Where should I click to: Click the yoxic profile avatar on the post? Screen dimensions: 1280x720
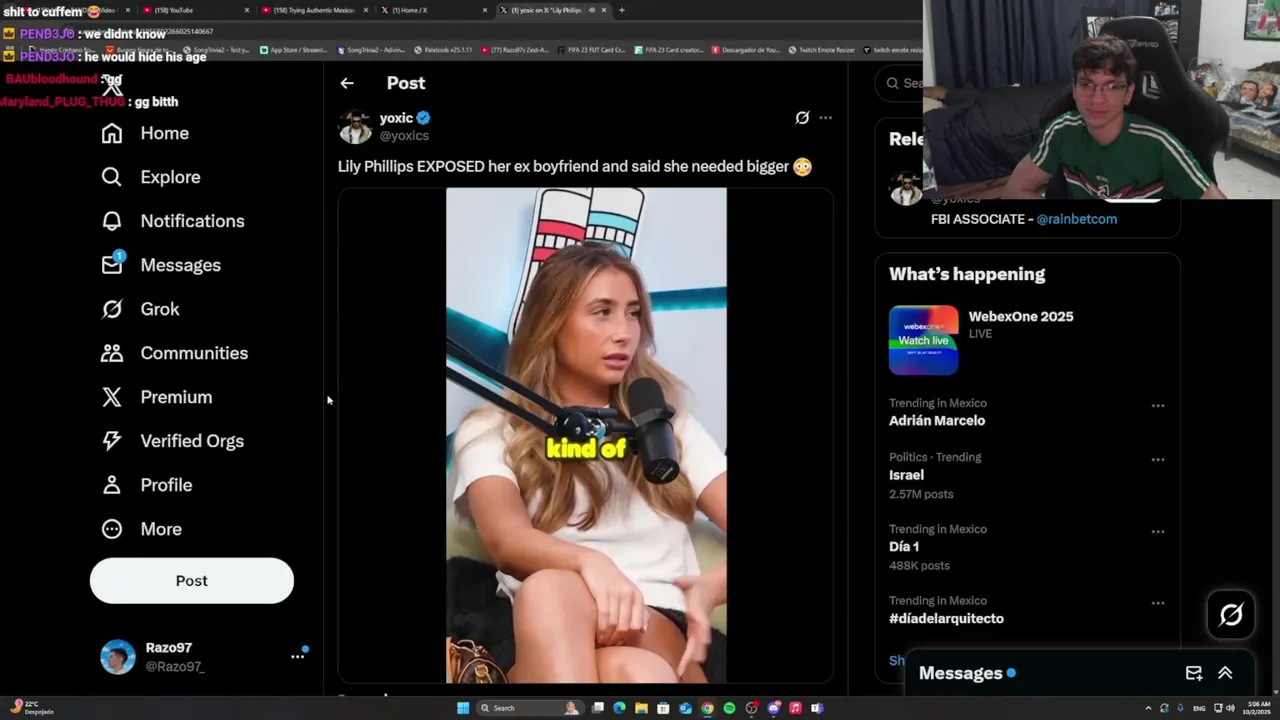coord(355,126)
